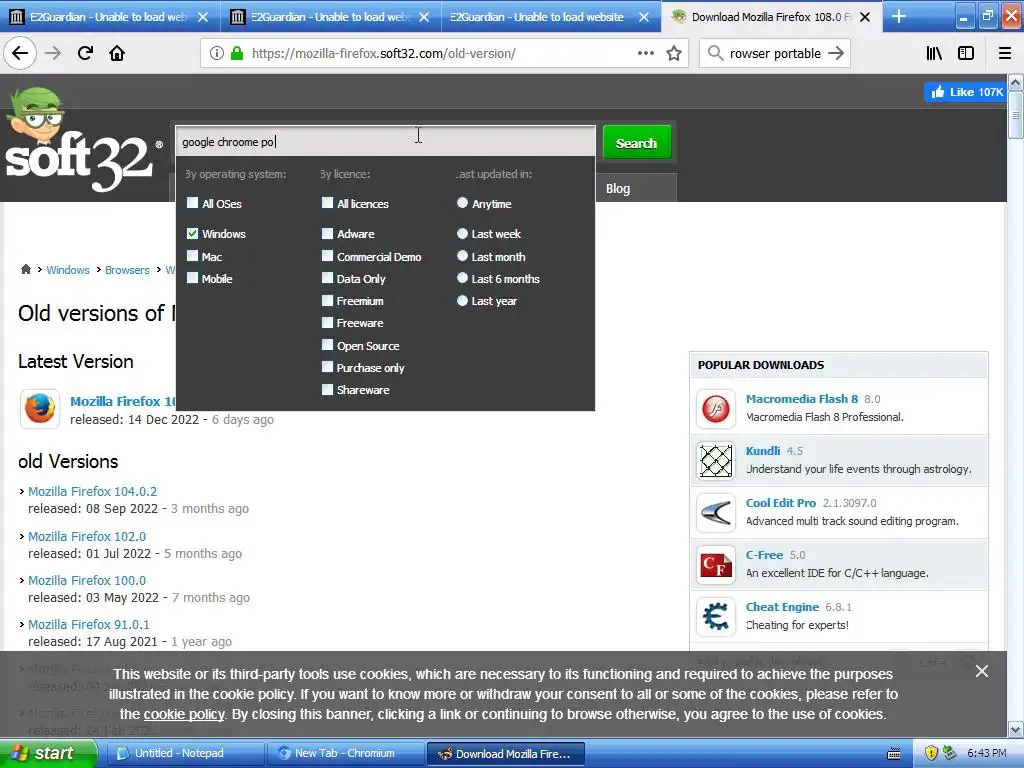The width and height of the screenshot is (1024, 768).
Task: Open a new tab with plus icon
Action: click(x=899, y=16)
